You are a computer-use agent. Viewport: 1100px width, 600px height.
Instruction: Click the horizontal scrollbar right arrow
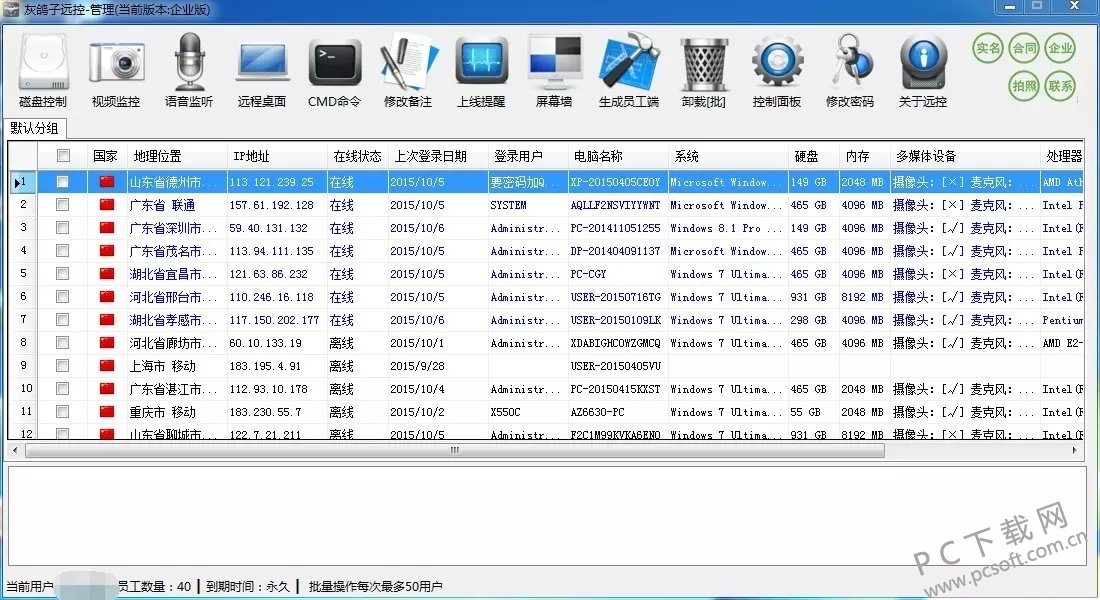1077,450
